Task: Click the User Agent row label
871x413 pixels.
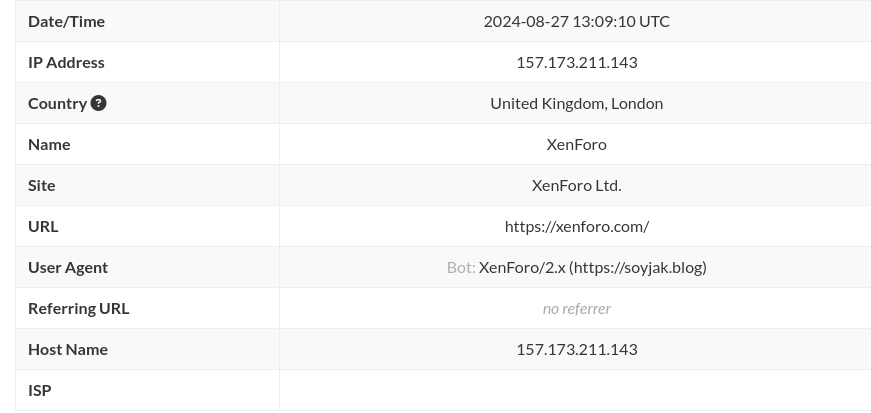Action: pos(68,267)
